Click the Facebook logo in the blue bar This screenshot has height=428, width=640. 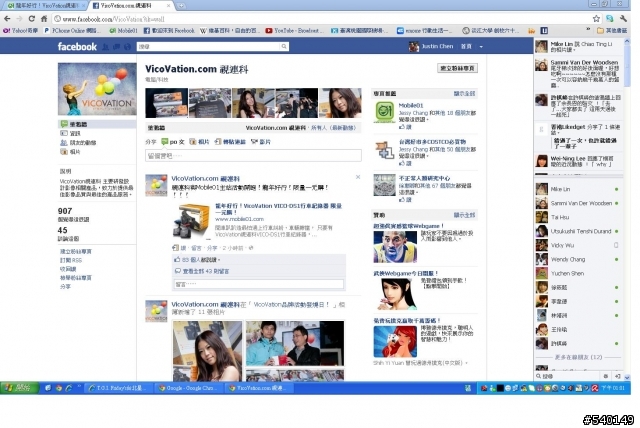(77, 47)
